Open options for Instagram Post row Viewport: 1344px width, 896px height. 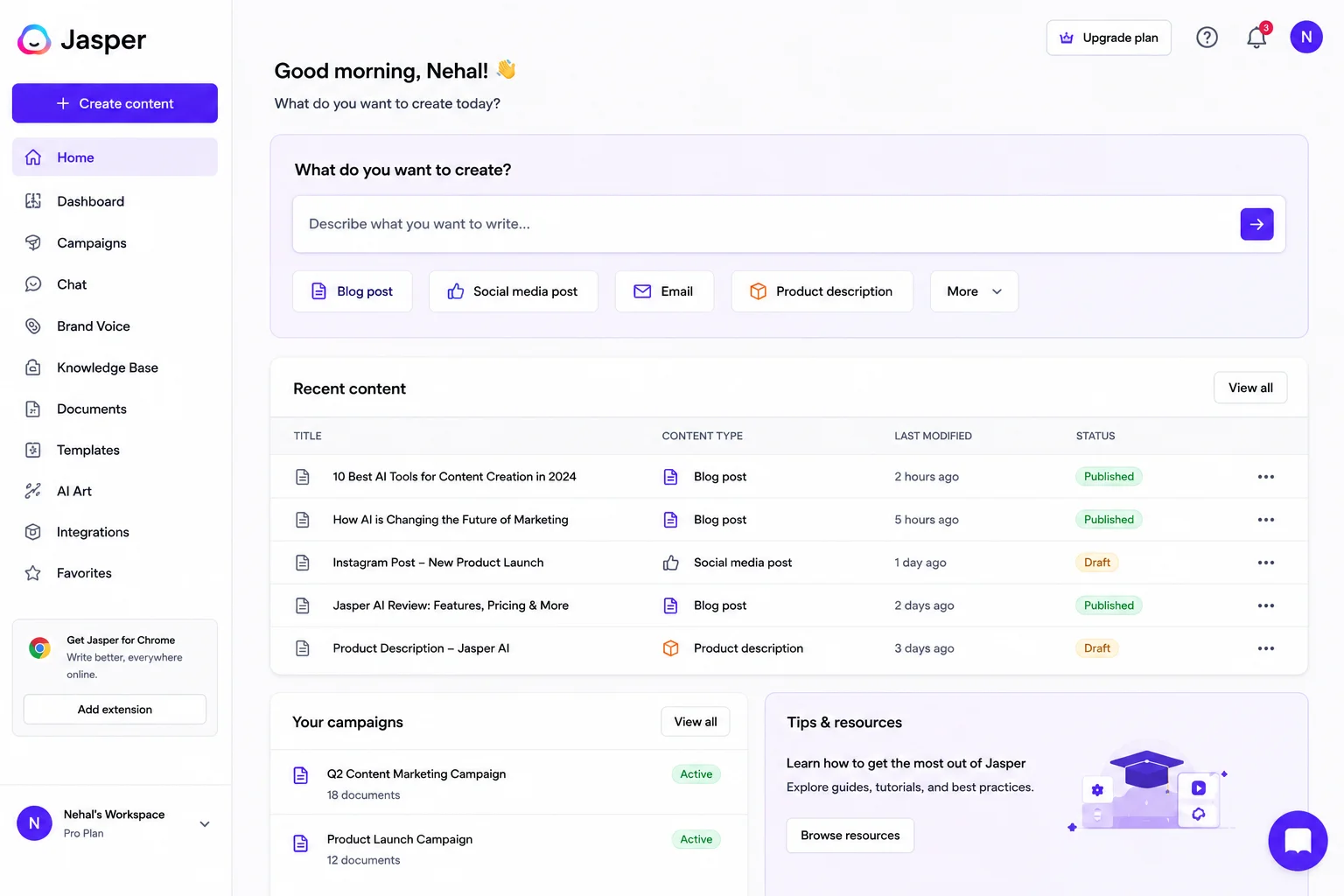coord(1265,563)
